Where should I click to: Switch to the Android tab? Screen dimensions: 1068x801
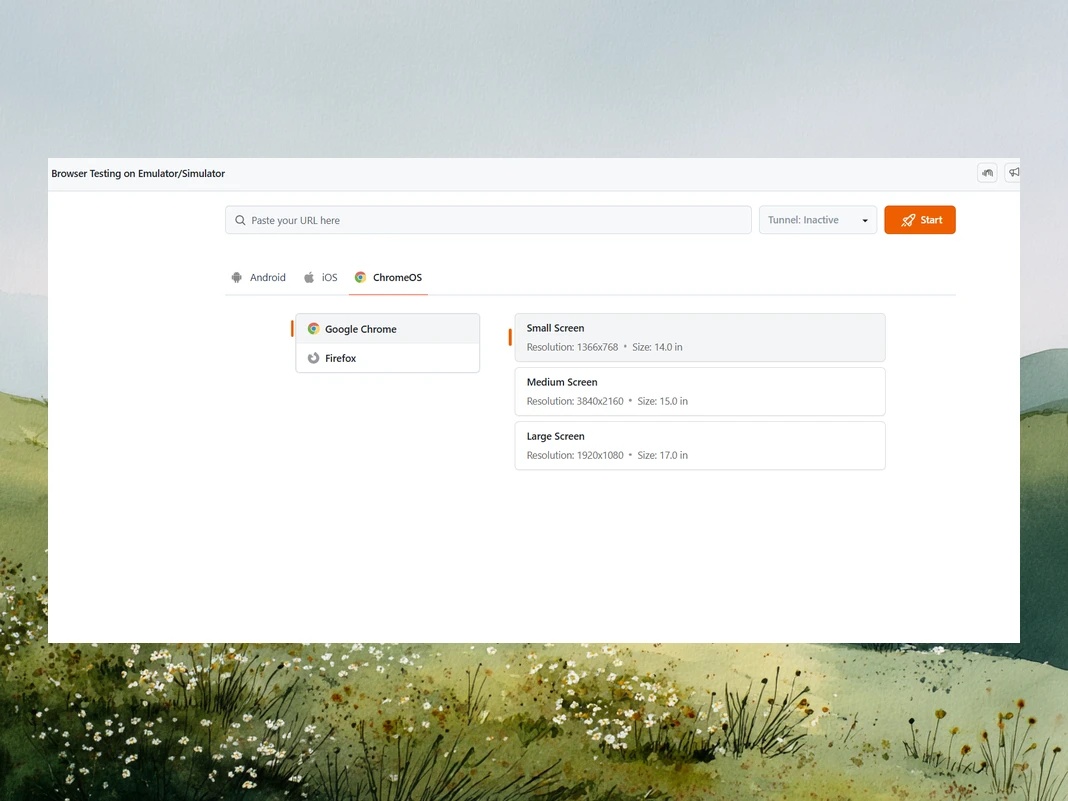[x=258, y=277]
